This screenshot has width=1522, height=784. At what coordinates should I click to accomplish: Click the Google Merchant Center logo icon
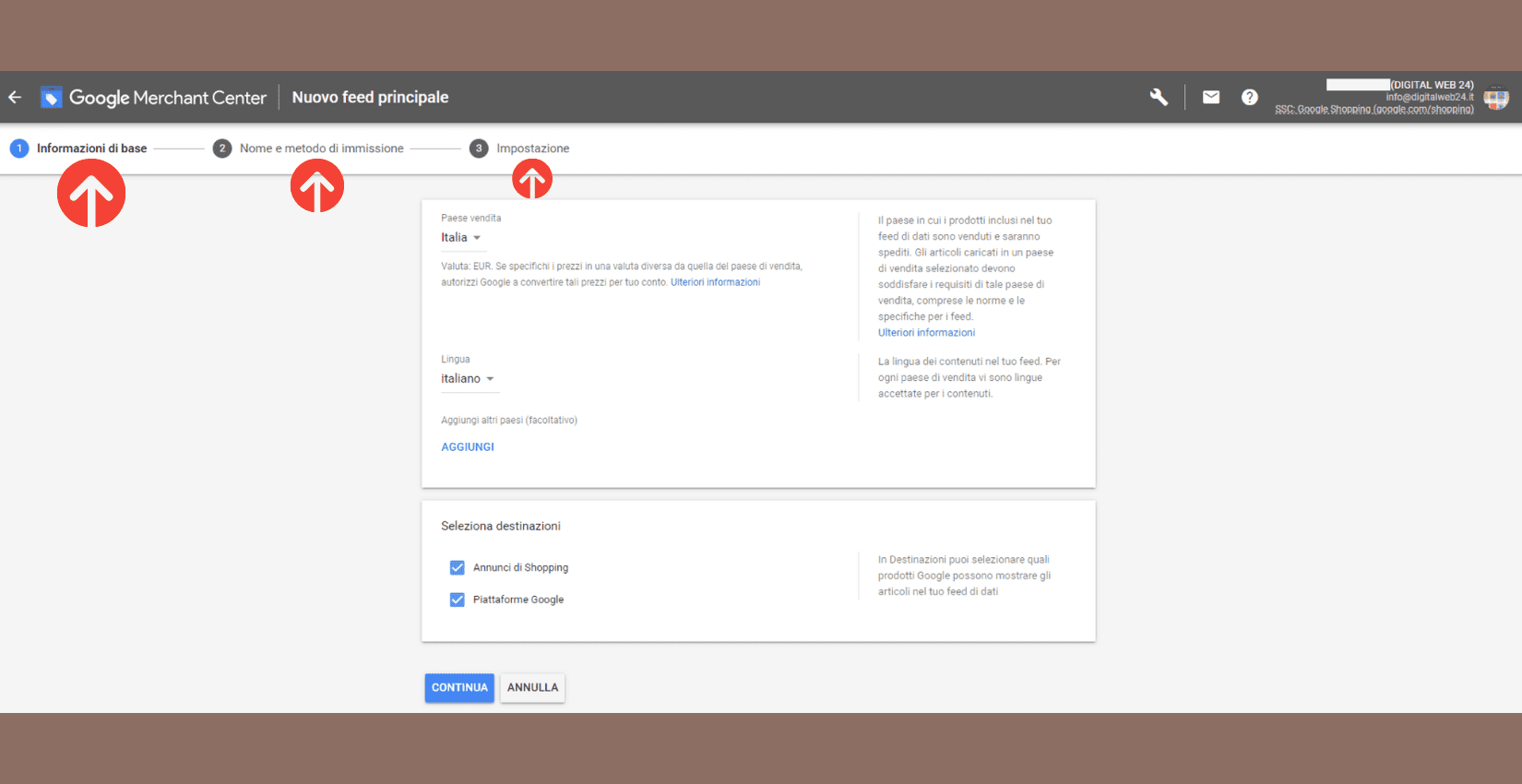tap(52, 97)
